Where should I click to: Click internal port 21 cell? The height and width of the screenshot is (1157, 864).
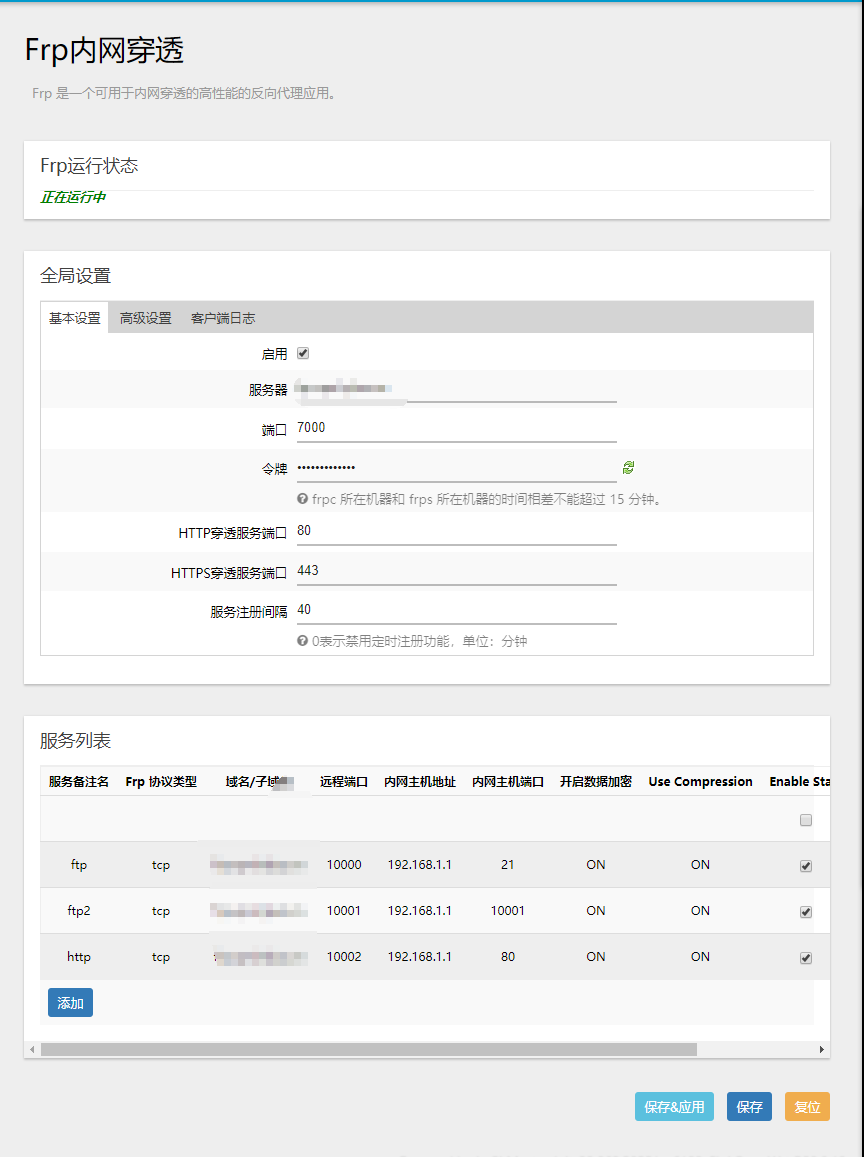(508, 865)
